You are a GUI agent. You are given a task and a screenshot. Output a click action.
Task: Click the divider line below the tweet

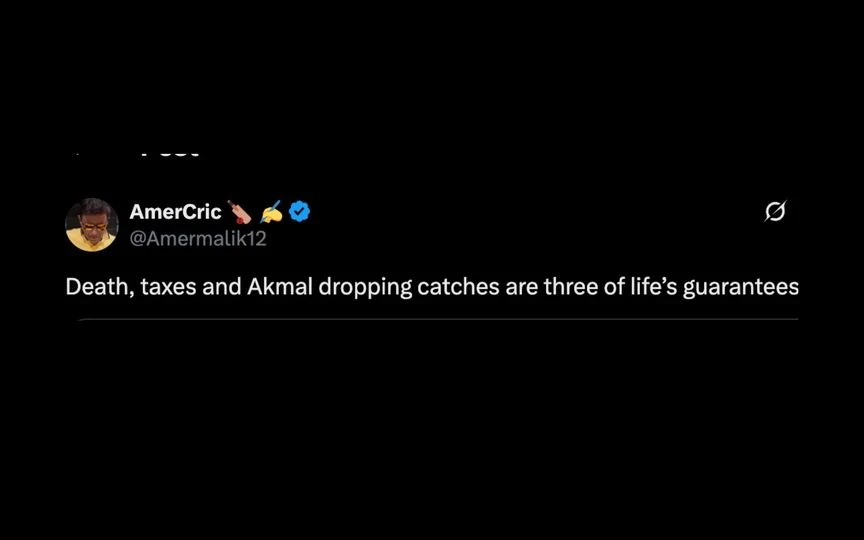438,319
